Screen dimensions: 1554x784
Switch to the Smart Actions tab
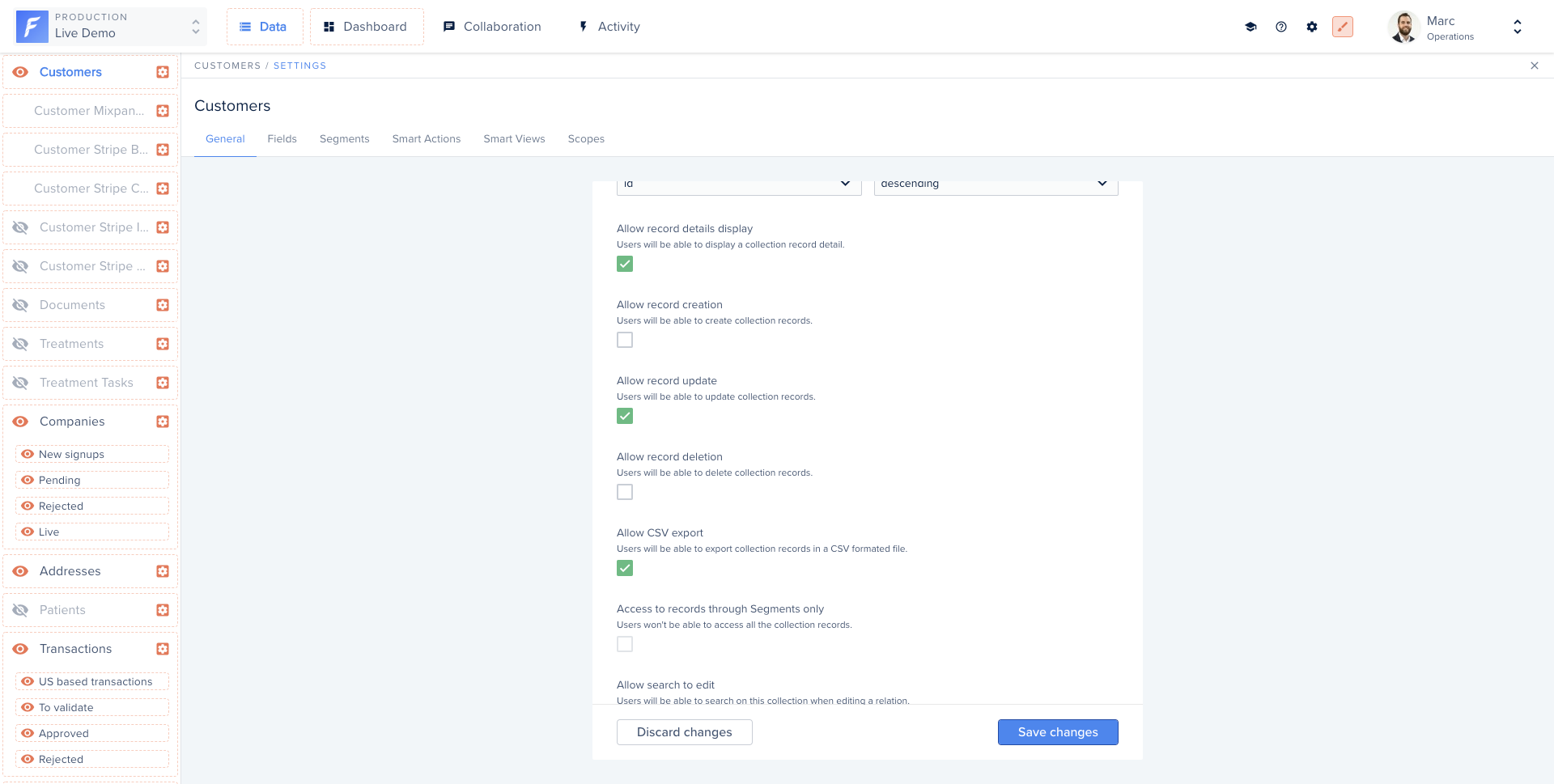(x=427, y=139)
